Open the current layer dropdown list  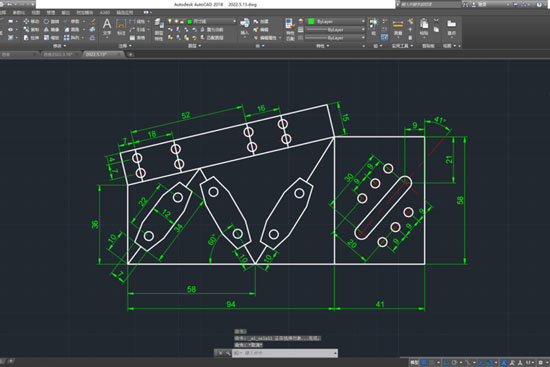[x=211, y=21]
